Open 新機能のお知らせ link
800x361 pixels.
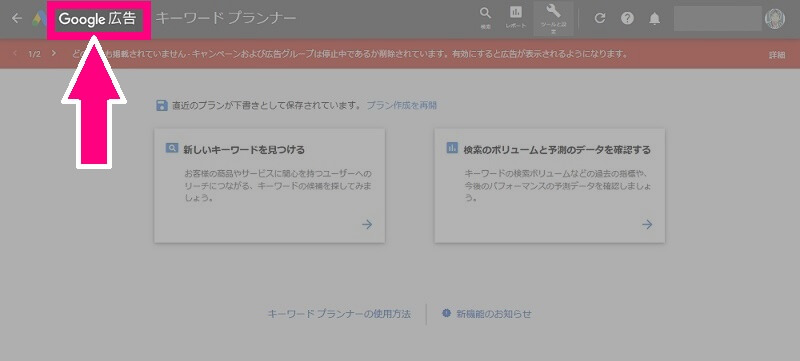pyautogui.click(x=494, y=314)
